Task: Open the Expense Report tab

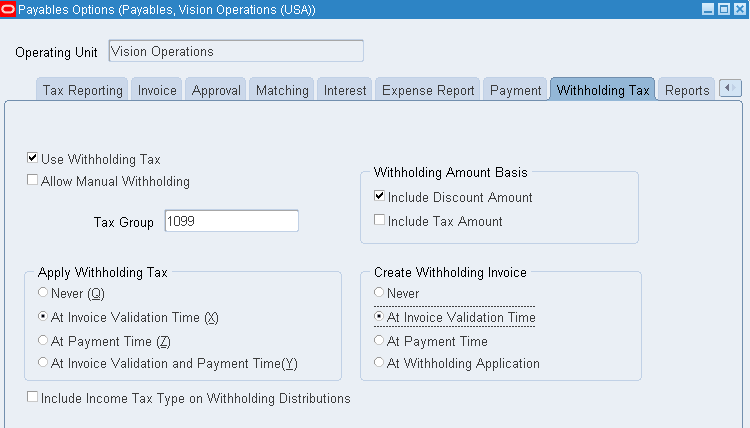Action: click(x=428, y=90)
